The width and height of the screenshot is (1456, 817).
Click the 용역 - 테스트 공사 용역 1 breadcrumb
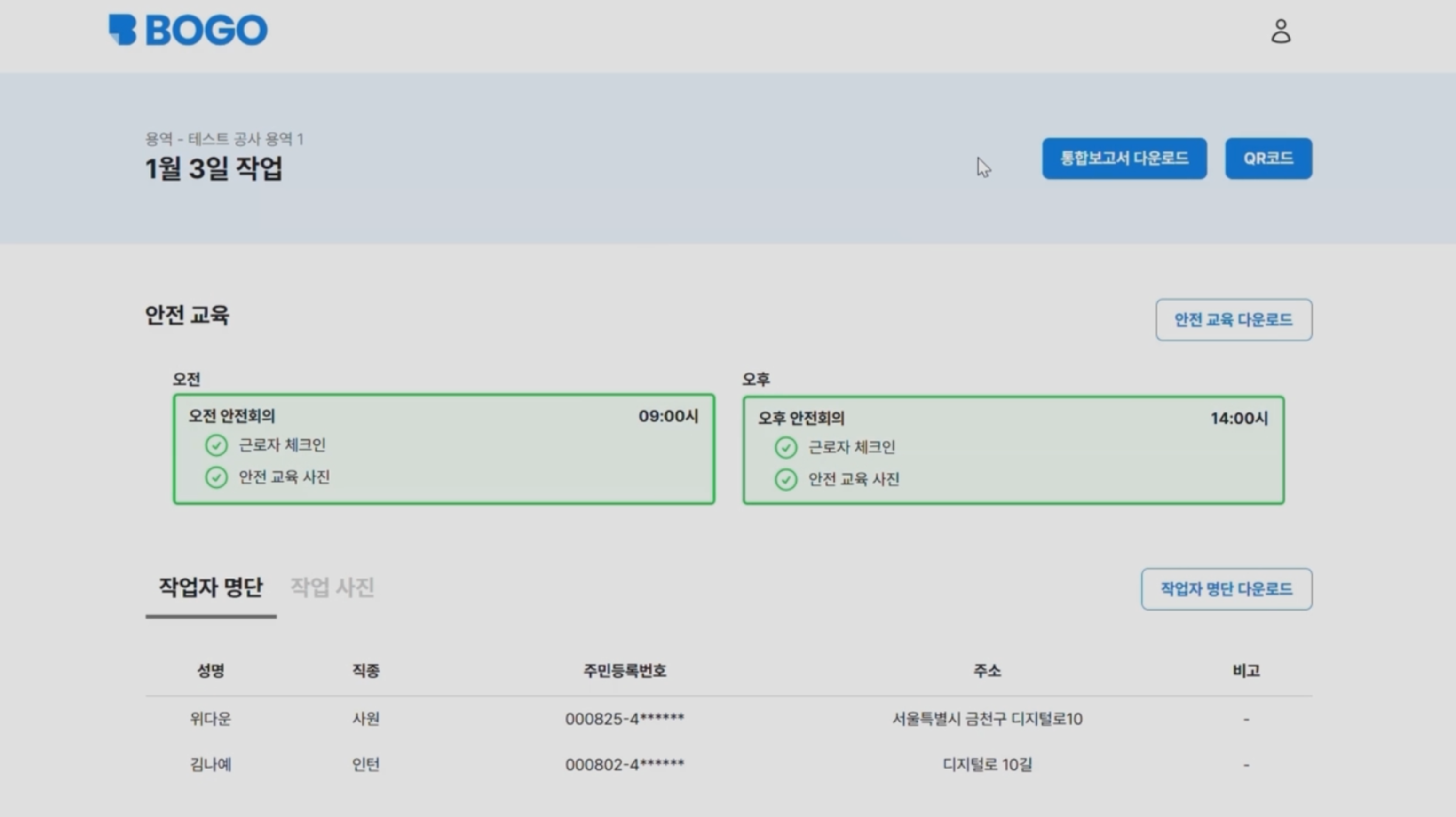[x=224, y=139]
